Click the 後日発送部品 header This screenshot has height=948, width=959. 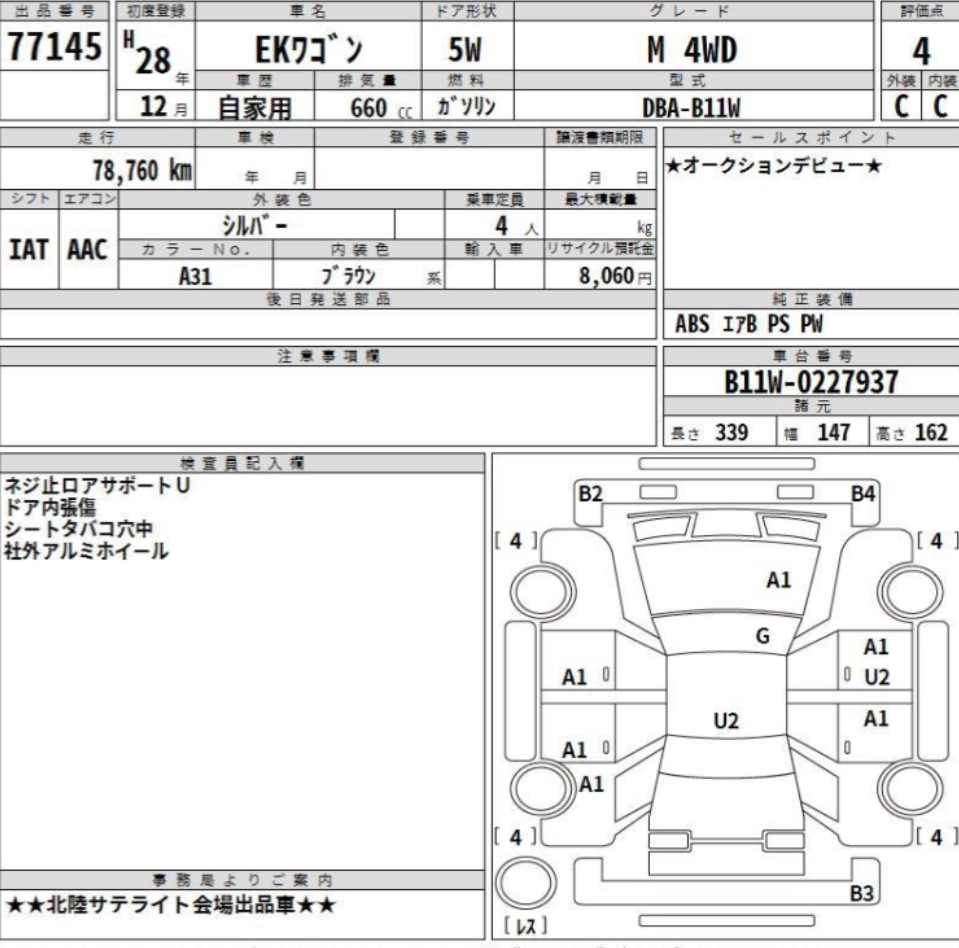(328, 299)
